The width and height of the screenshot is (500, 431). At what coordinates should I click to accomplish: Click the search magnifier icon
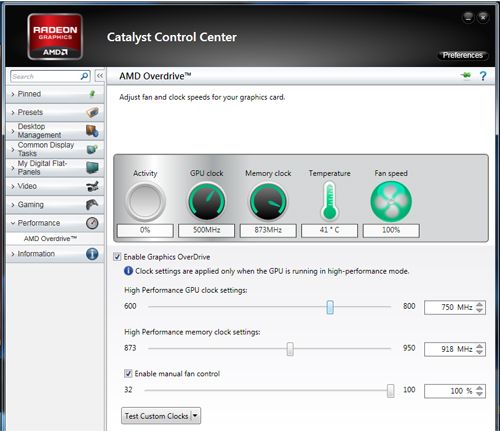[x=85, y=76]
